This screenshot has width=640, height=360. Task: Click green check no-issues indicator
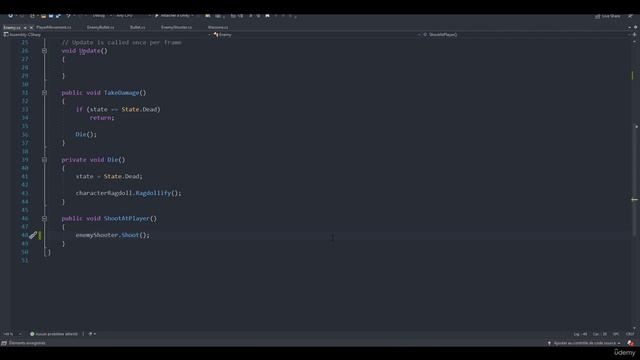coord(32,334)
